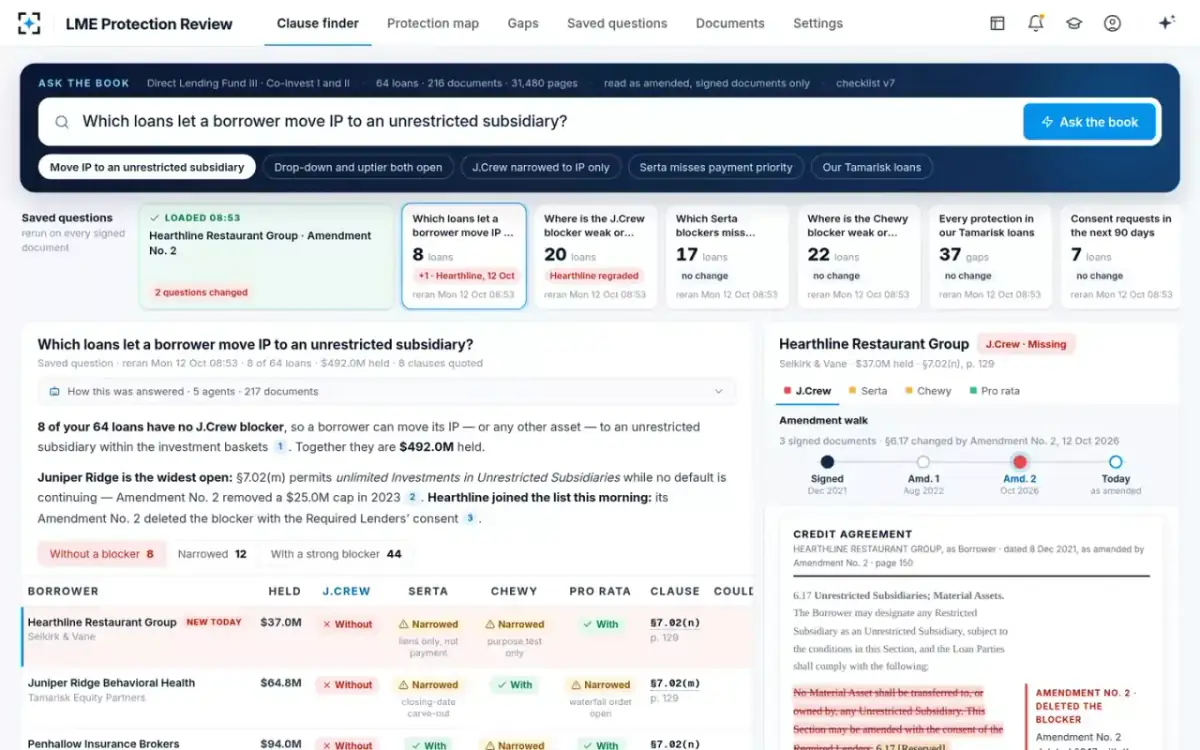Expand the 'How this was answered' chevron
This screenshot has width=1200, height=750.
coord(719,392)
